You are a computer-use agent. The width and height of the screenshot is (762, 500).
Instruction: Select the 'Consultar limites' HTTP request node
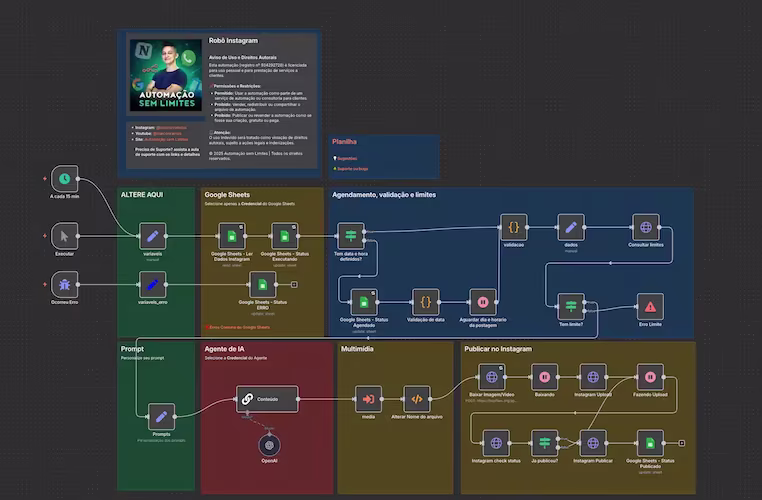[646, 228]
